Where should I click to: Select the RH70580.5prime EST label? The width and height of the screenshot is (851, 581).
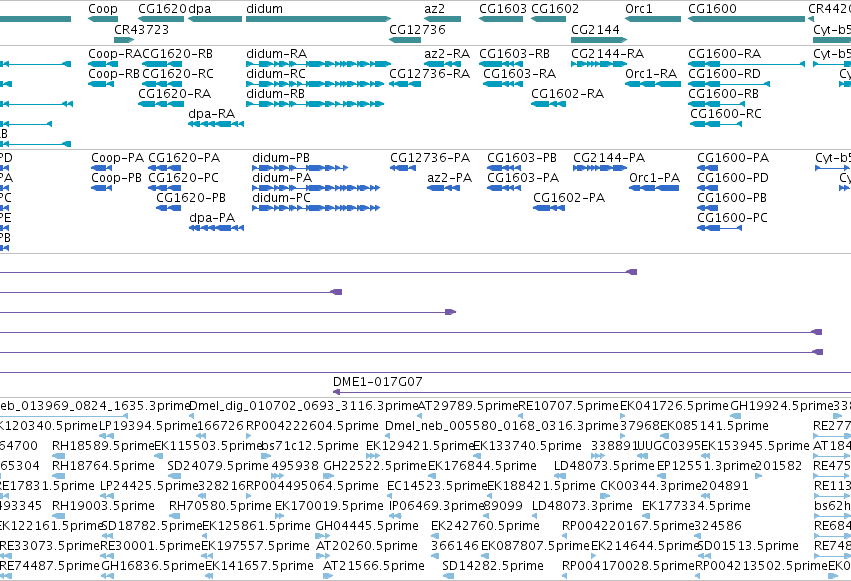[x=220, y=506]
